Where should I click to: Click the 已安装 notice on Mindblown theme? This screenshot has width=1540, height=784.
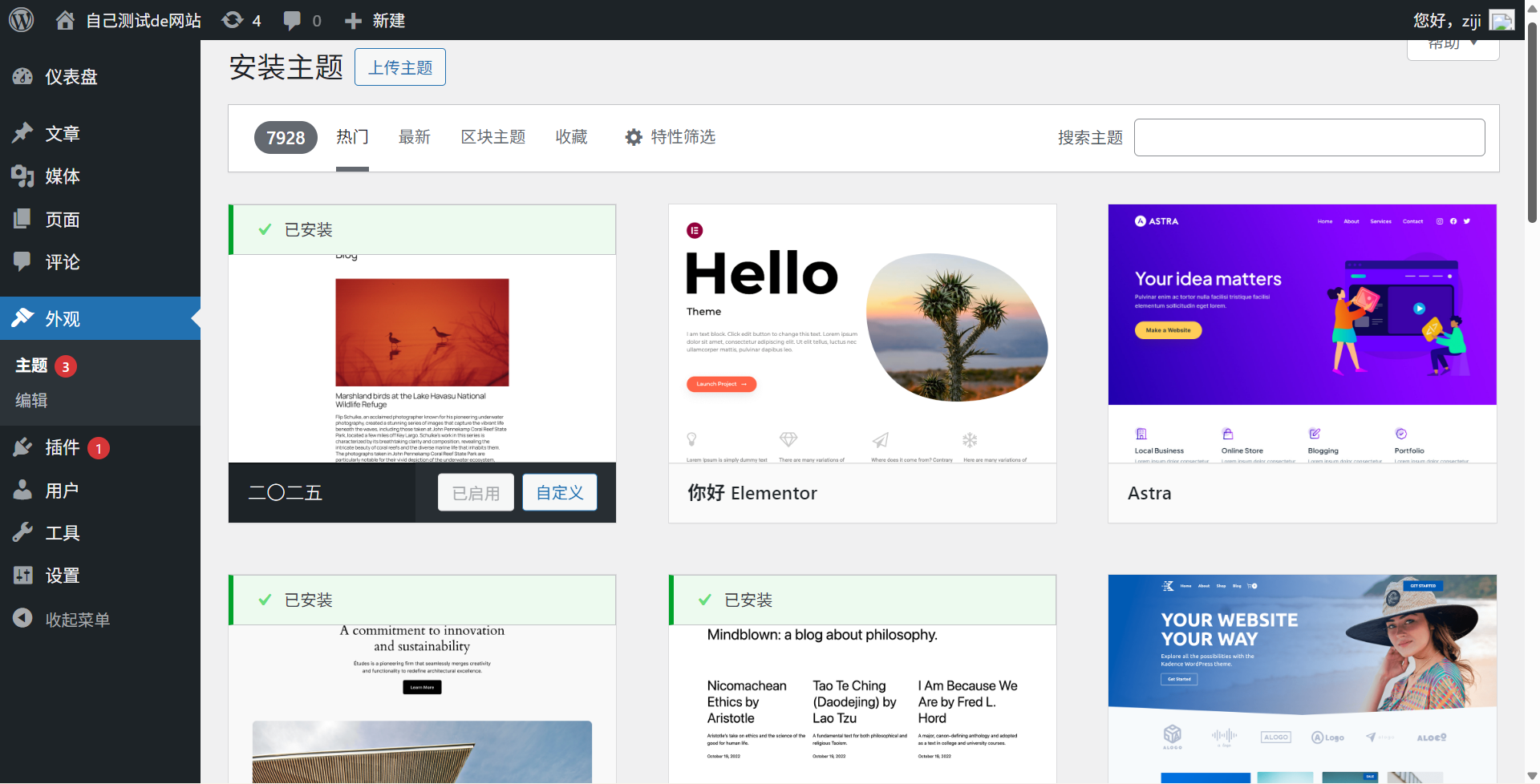pos(862,600)
